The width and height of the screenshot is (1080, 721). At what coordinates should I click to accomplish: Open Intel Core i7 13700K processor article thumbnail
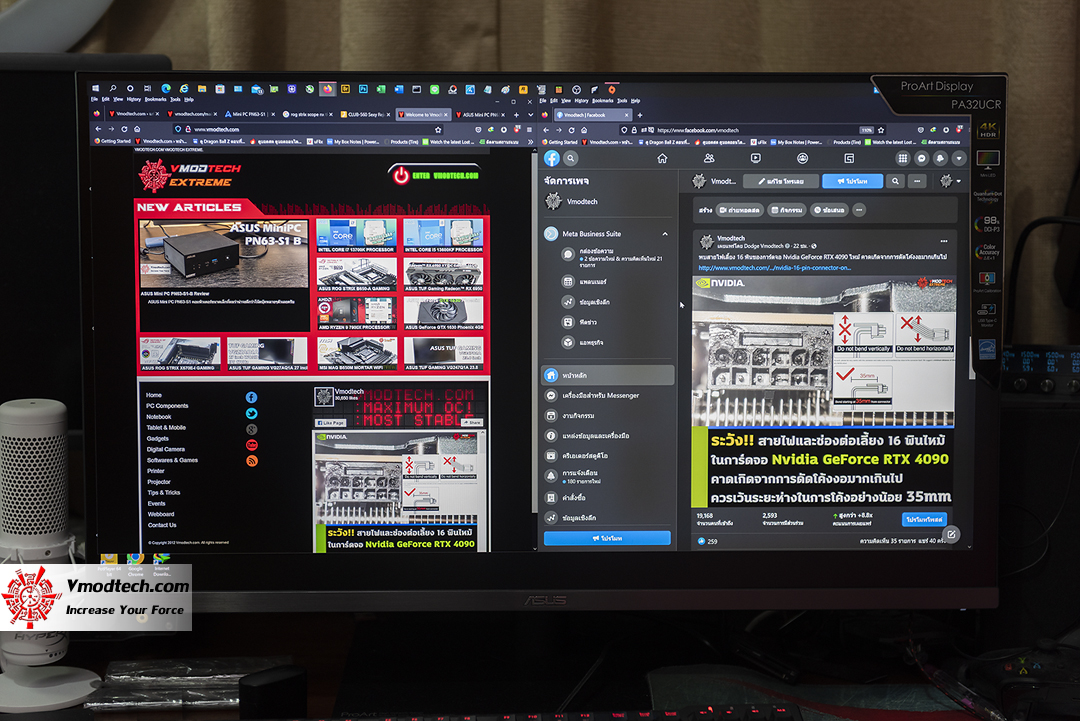coord(355,236)
